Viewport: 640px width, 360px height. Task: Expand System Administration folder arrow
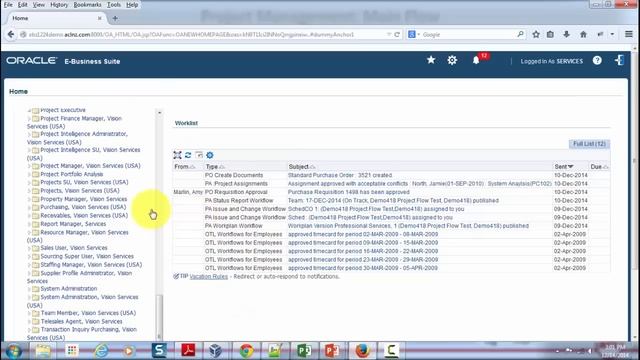point(29,289)
